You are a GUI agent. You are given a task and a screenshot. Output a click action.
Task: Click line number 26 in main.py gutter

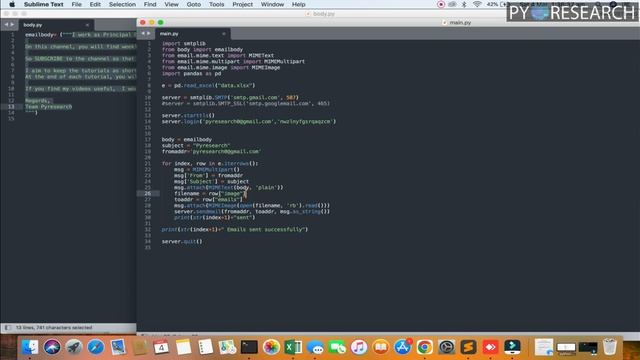(x=147, y=193)
